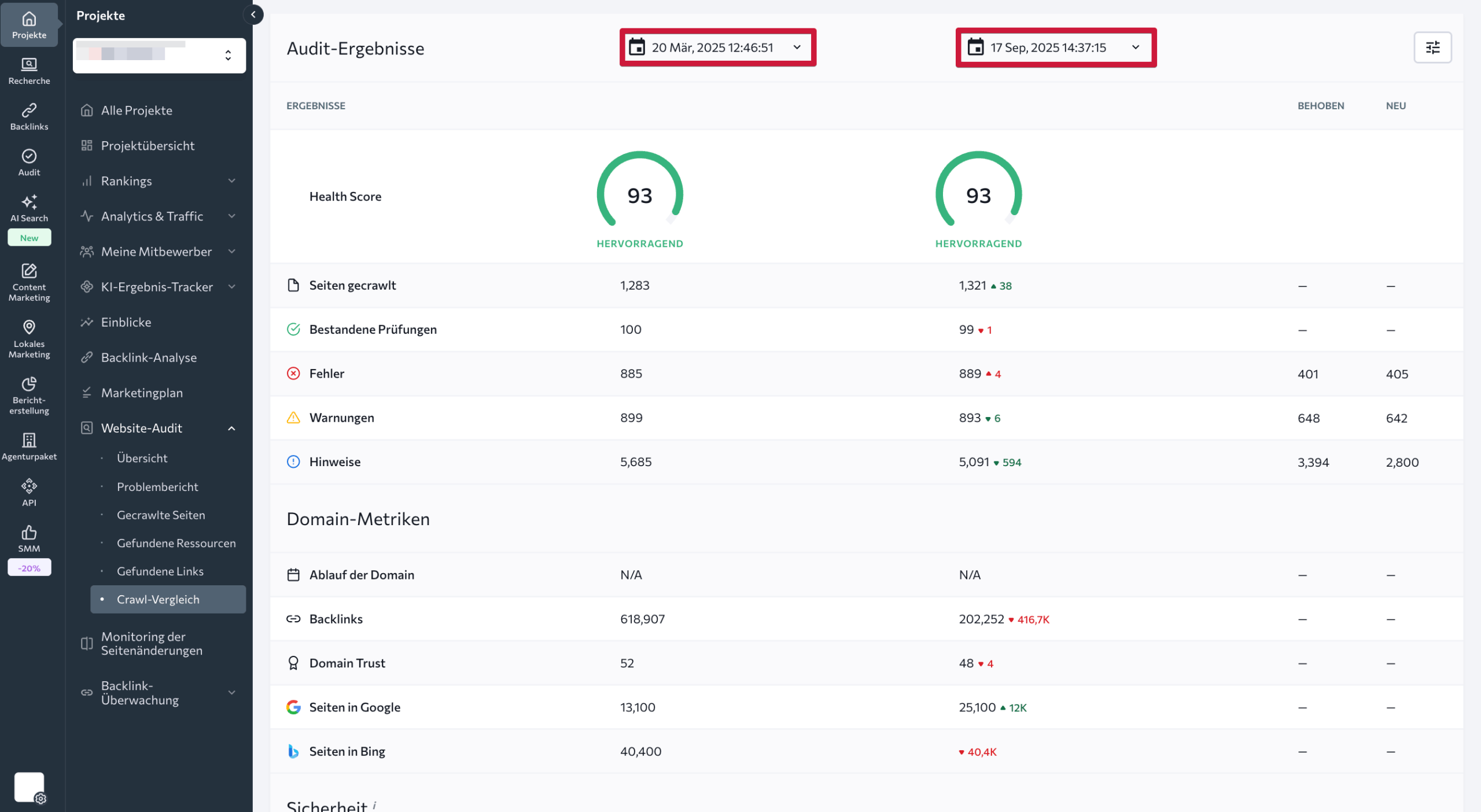Image resolution: width=1481 pixels, height=812 pixels.
Task: Expand Analytics & Traffic options
Action: coord(232,216)
